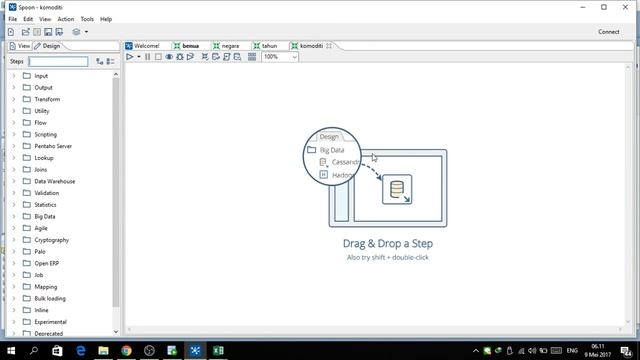Screen dimensions: 640x360
Task: Select the Validation tree item
Action: [x=47, y=193]
